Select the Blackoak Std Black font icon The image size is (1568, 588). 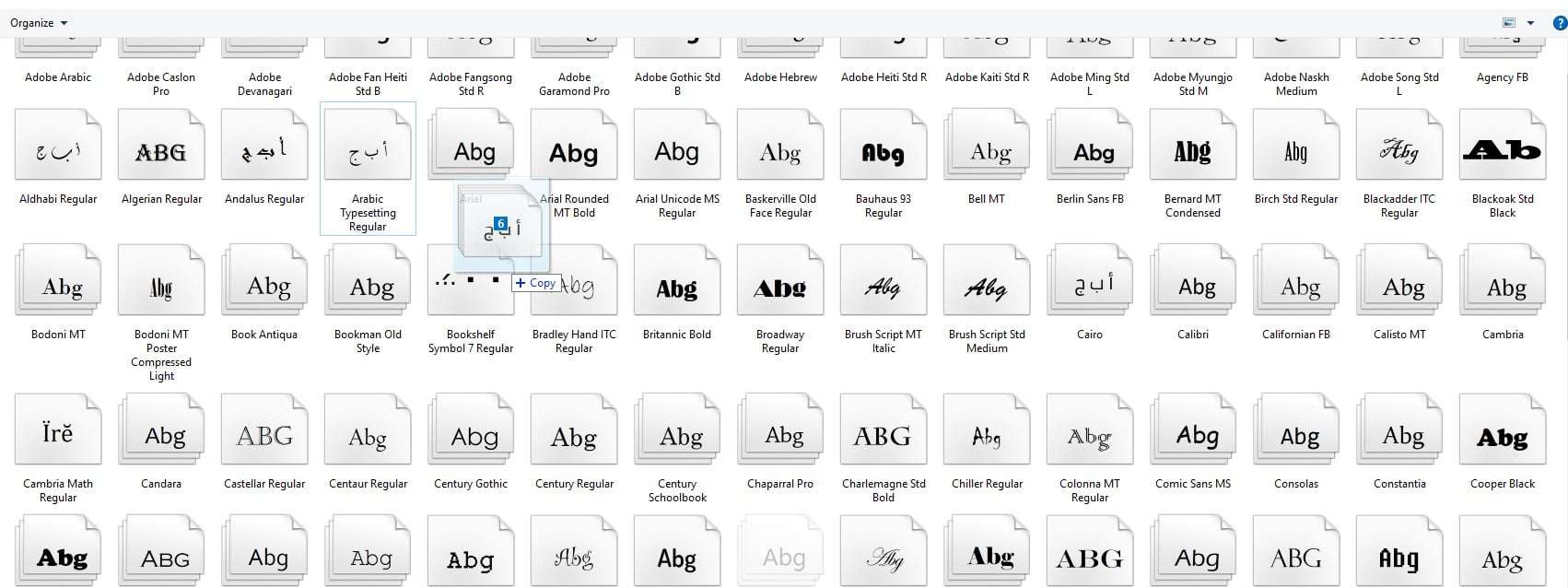point(1503,145)
